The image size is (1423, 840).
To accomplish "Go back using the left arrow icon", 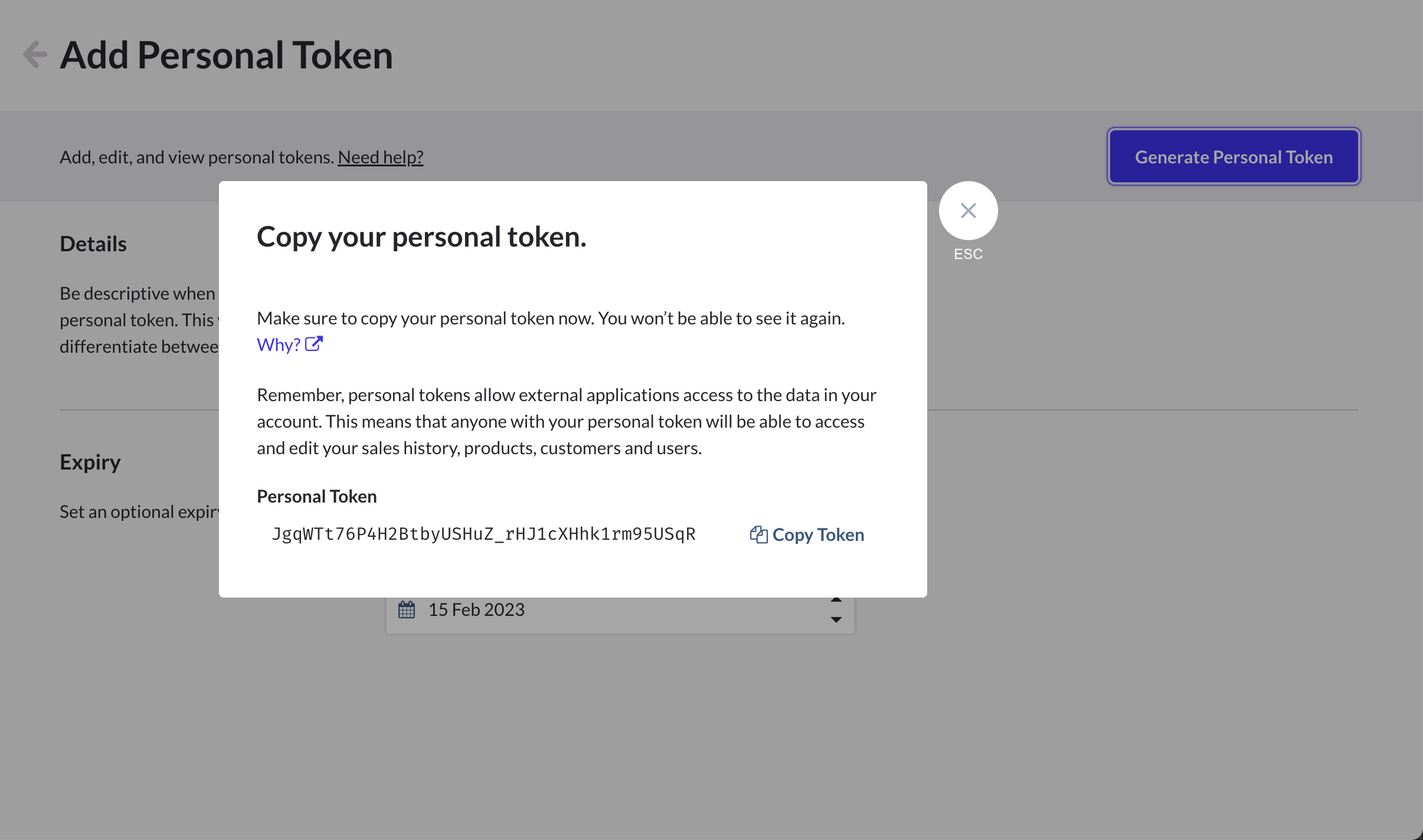I will (35, 55).
